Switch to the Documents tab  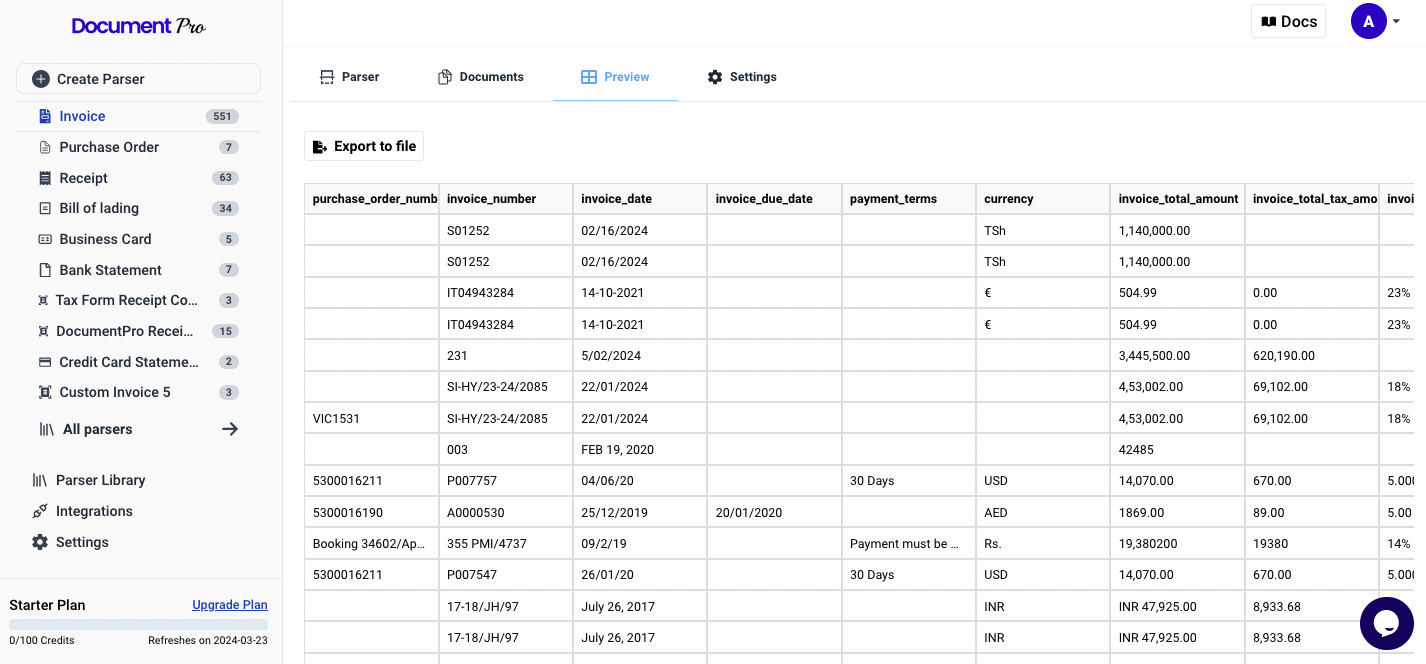click(481, 77)
